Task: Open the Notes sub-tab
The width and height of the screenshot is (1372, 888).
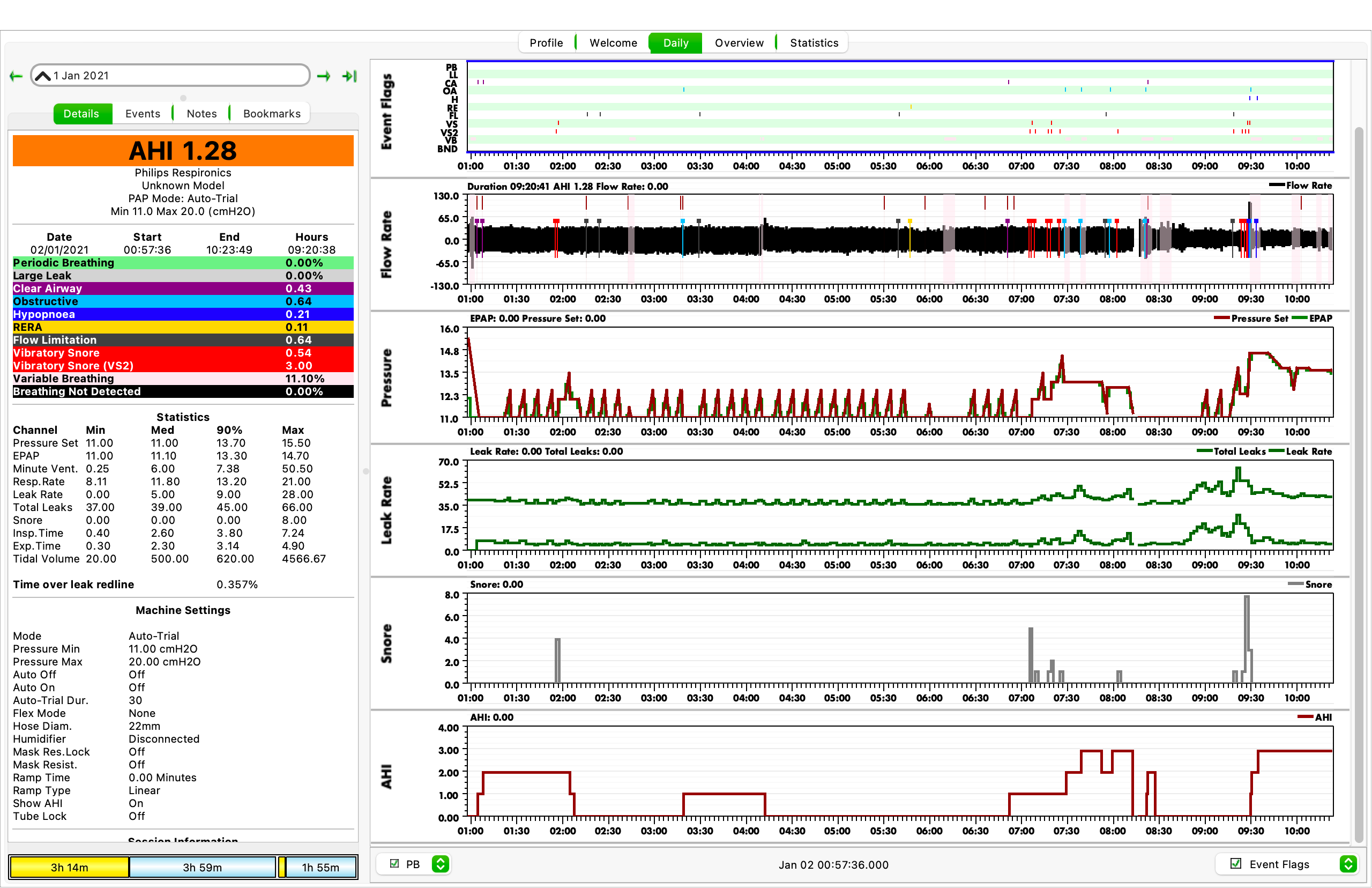Action: (202, 114)
